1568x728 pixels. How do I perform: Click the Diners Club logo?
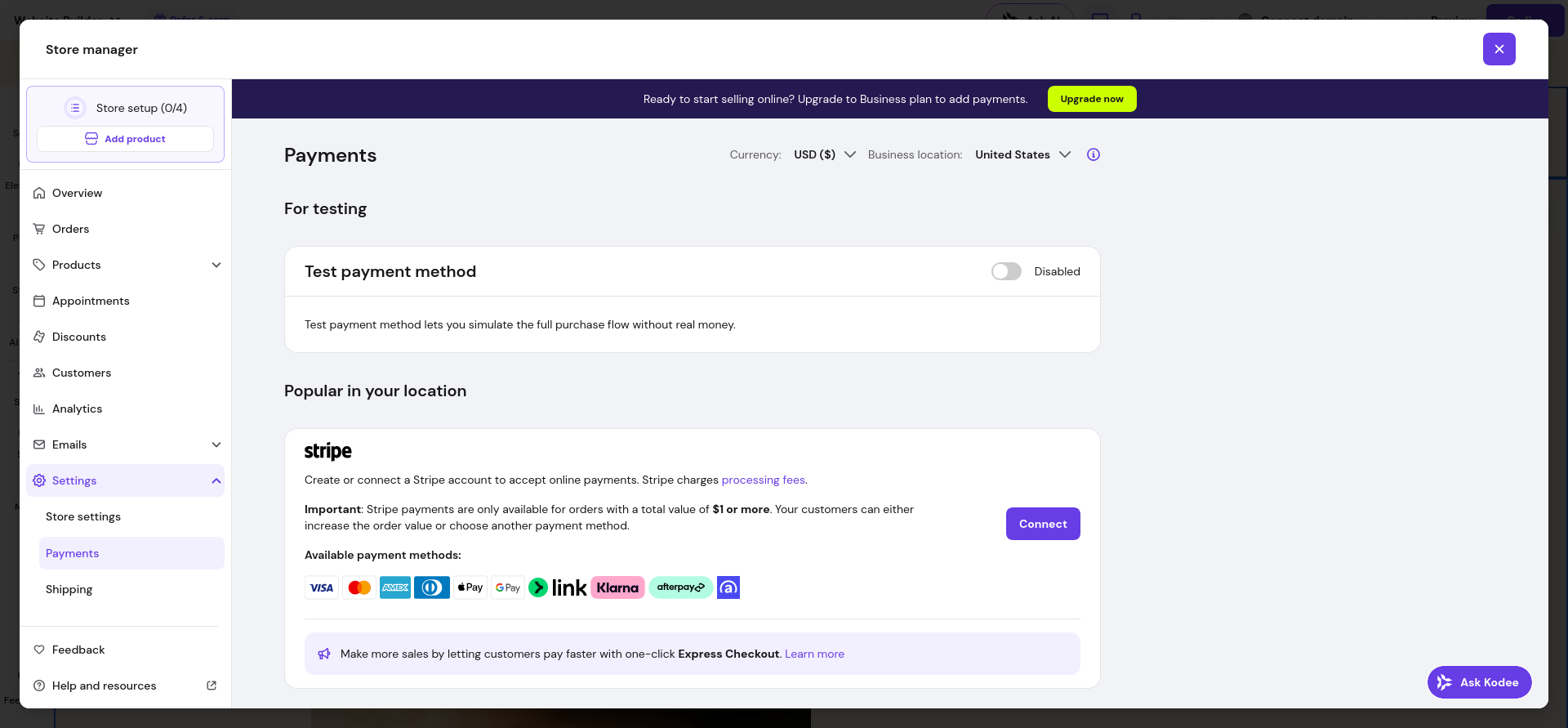pos(432,587)
